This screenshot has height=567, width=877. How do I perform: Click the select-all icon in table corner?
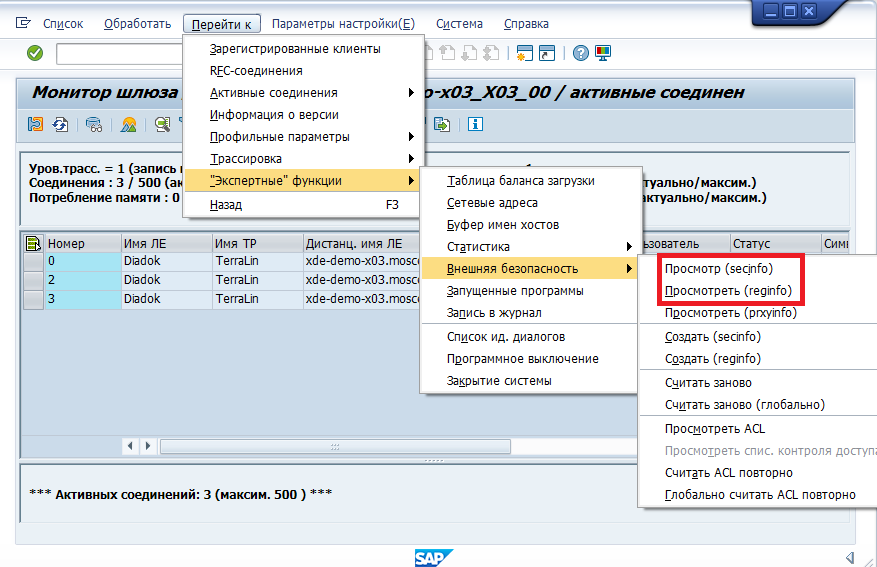click(33, 243)
